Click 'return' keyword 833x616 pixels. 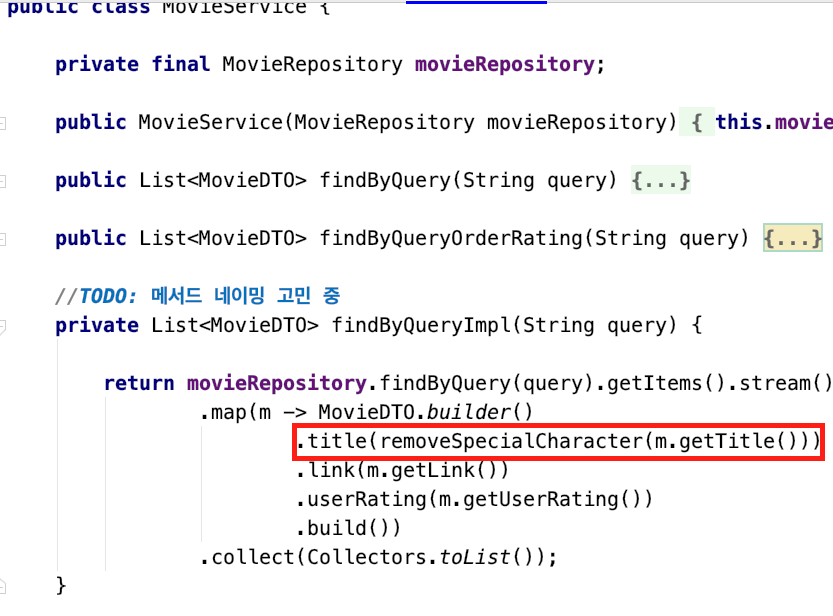coord(139,383)
